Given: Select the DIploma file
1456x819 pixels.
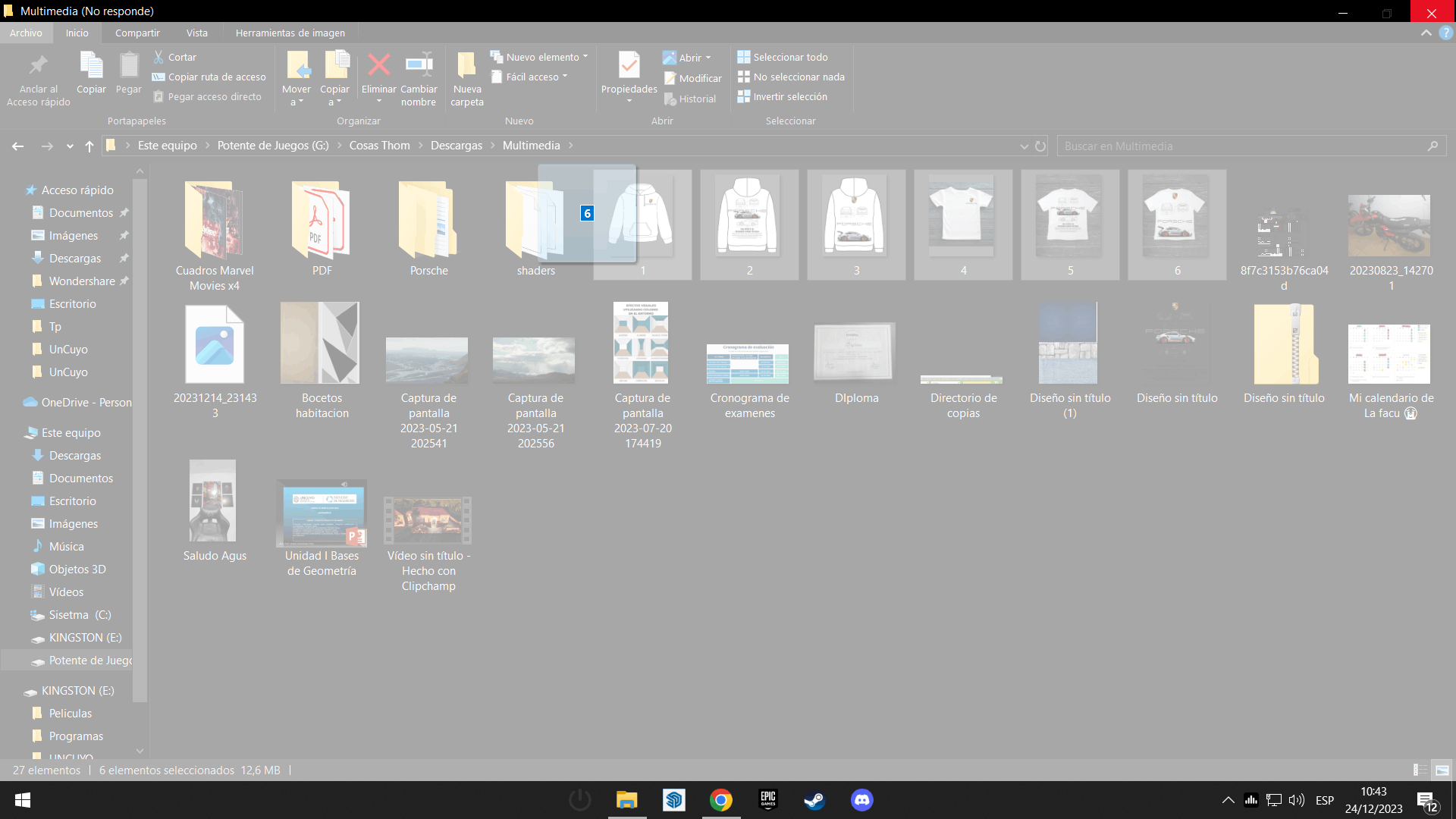Looking at the screenshot, I should tap(856, 362).
